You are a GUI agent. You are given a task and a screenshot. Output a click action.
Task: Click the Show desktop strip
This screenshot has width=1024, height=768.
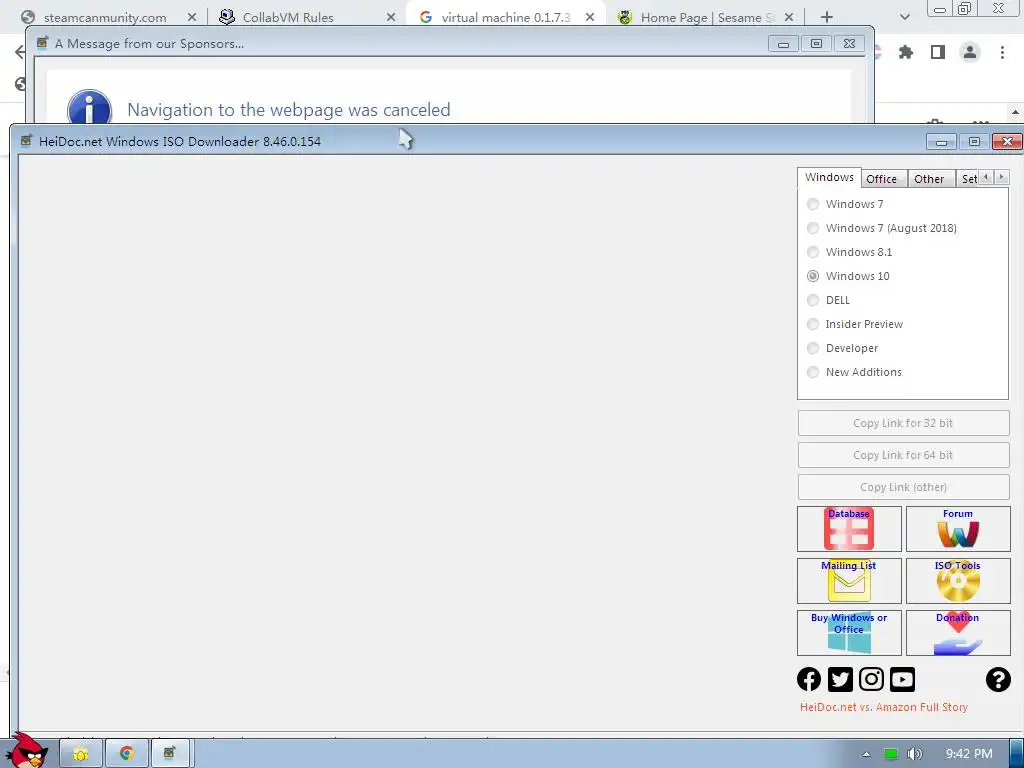1016,754
